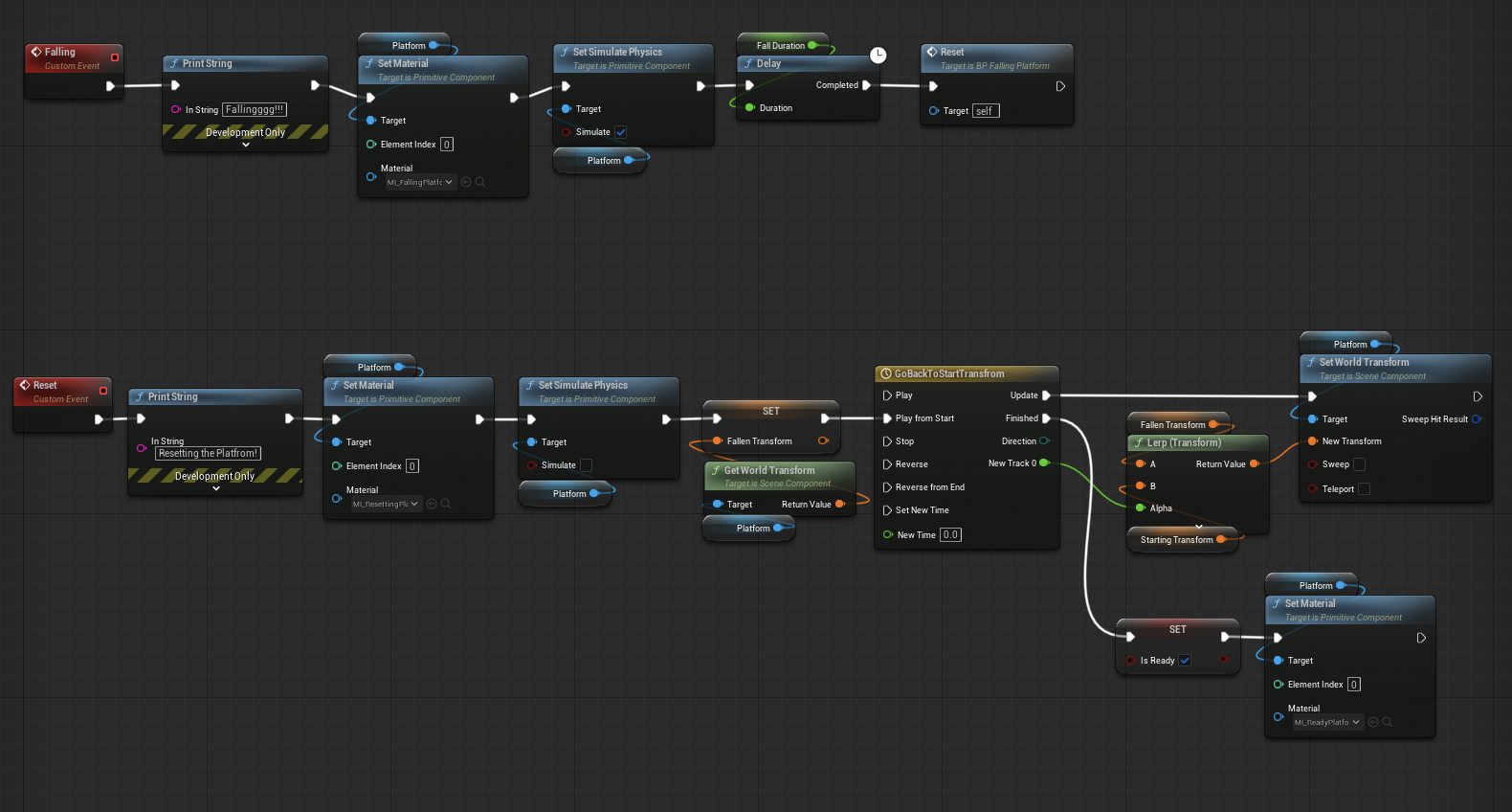
Task: Click the Get World Transform Return Value pin
Action: pos(840,505)
